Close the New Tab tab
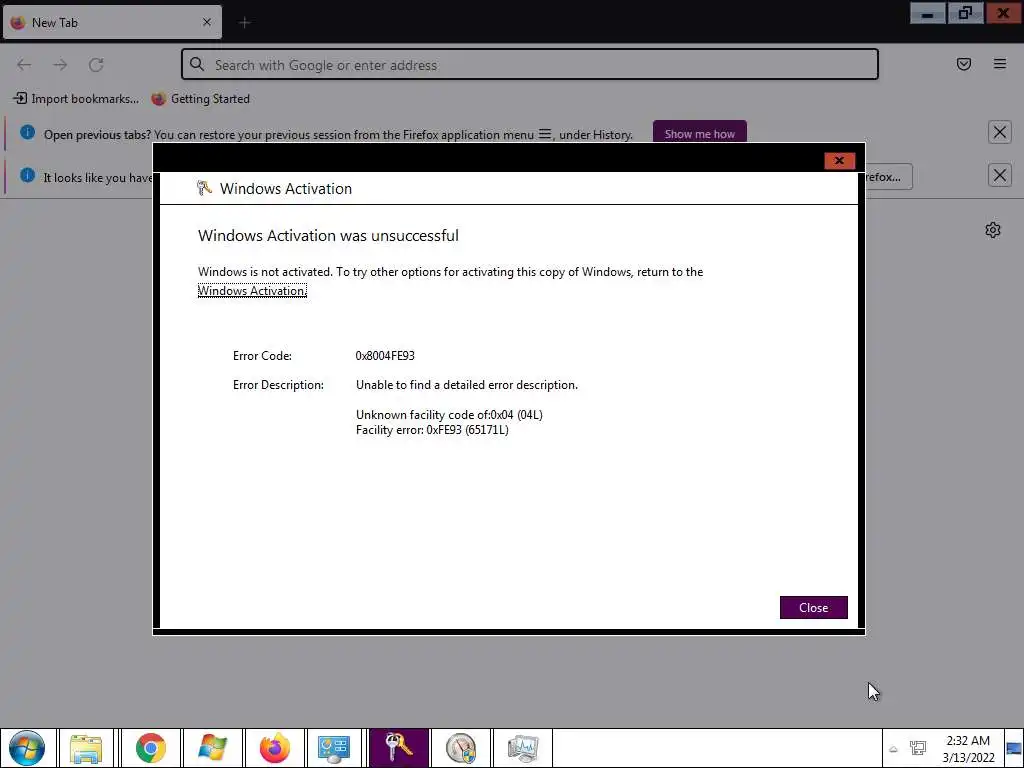Screen dimensions: 1024x768 [x=206, y=22]
